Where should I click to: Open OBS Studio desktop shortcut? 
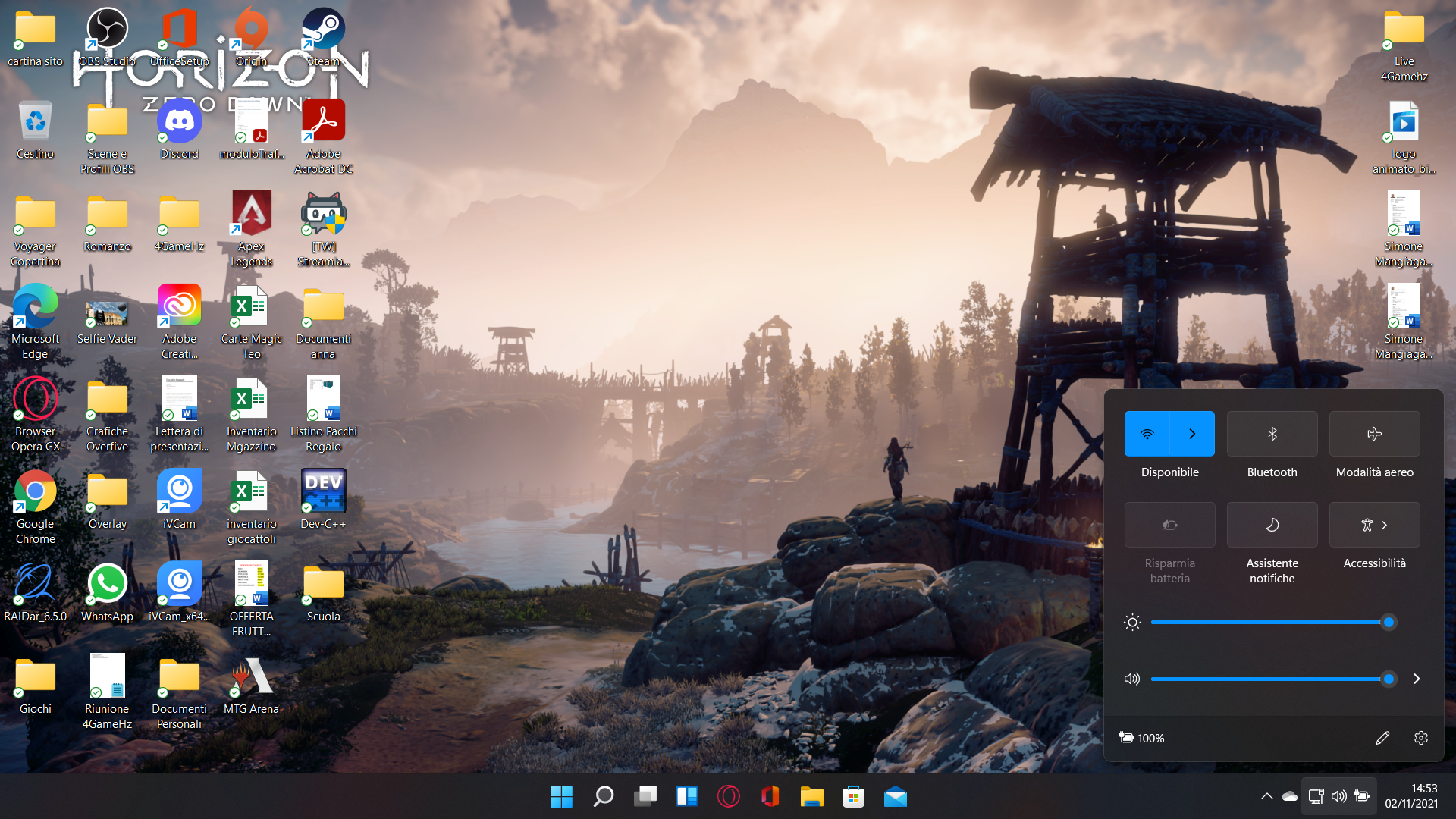click(x=107, y=38)
